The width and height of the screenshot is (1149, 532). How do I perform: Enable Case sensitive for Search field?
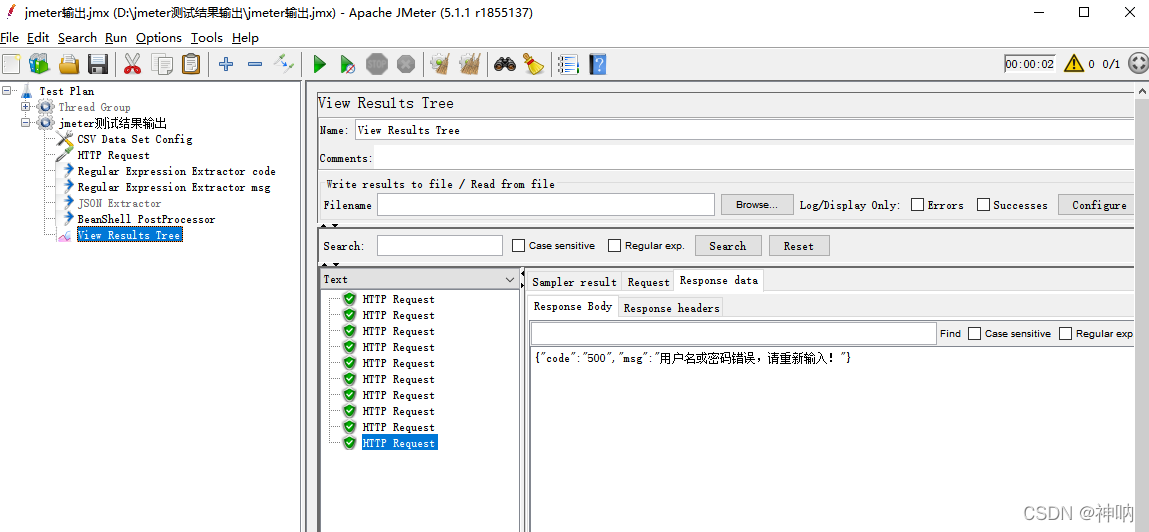tap(519, 245)
